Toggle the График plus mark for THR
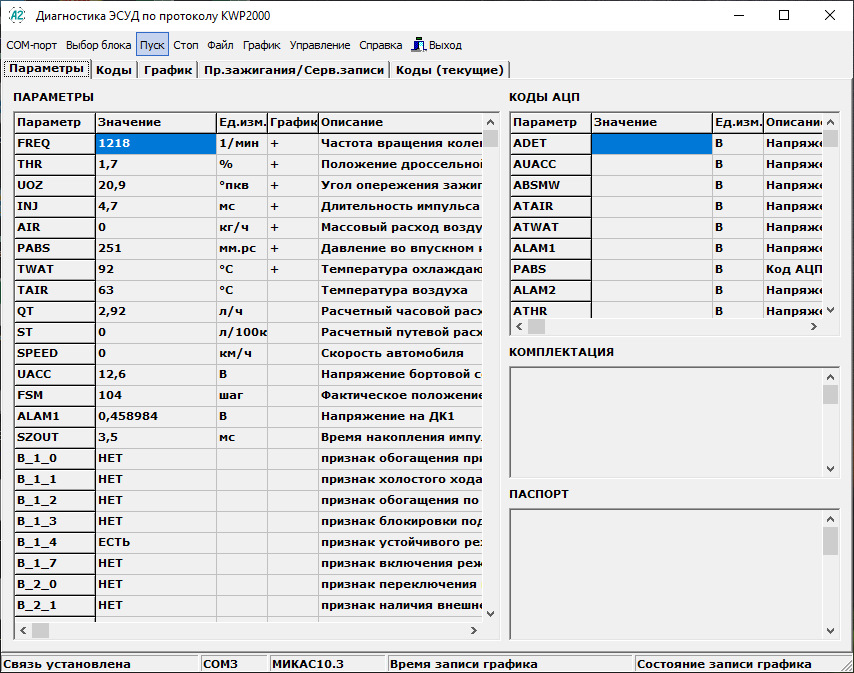 [274, 164]
